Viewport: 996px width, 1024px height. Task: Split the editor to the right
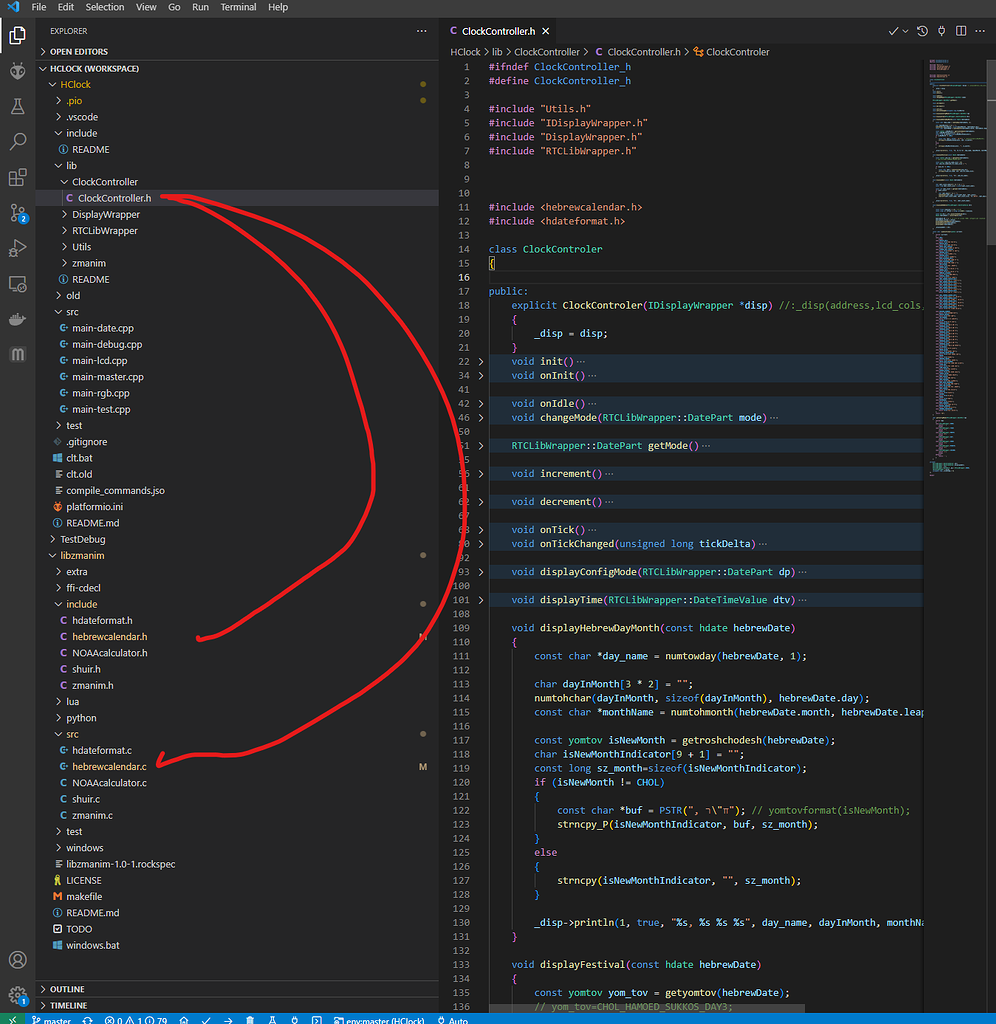coord(961,31)
